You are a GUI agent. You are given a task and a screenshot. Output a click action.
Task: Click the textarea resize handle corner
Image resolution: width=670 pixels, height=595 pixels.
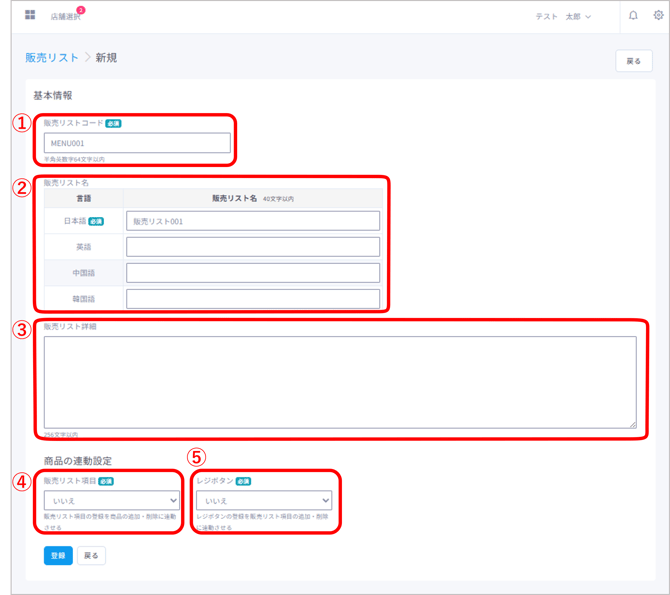pos(633,425)
